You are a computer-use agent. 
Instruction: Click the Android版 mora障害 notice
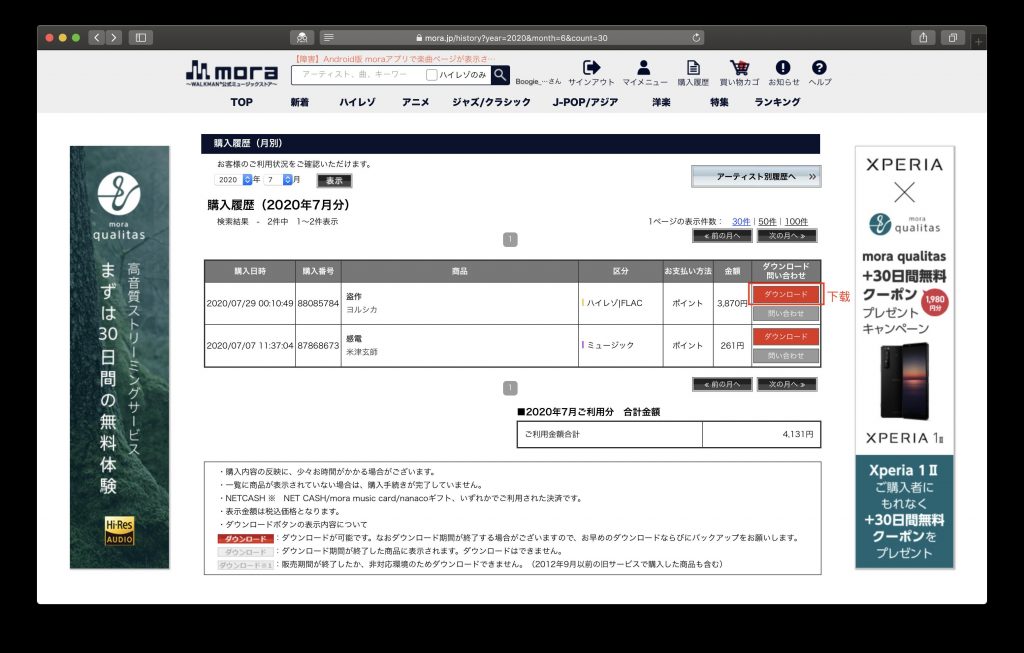[x=394, y=59]
